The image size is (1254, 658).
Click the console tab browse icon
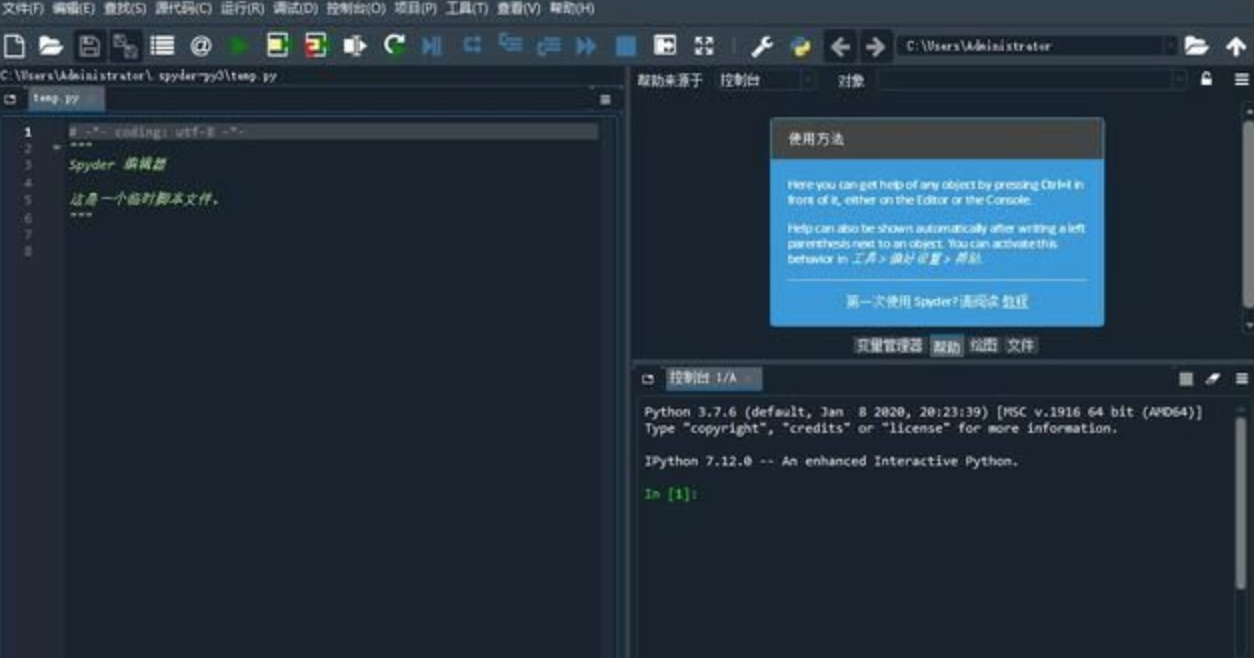click(x=648, y=379)
